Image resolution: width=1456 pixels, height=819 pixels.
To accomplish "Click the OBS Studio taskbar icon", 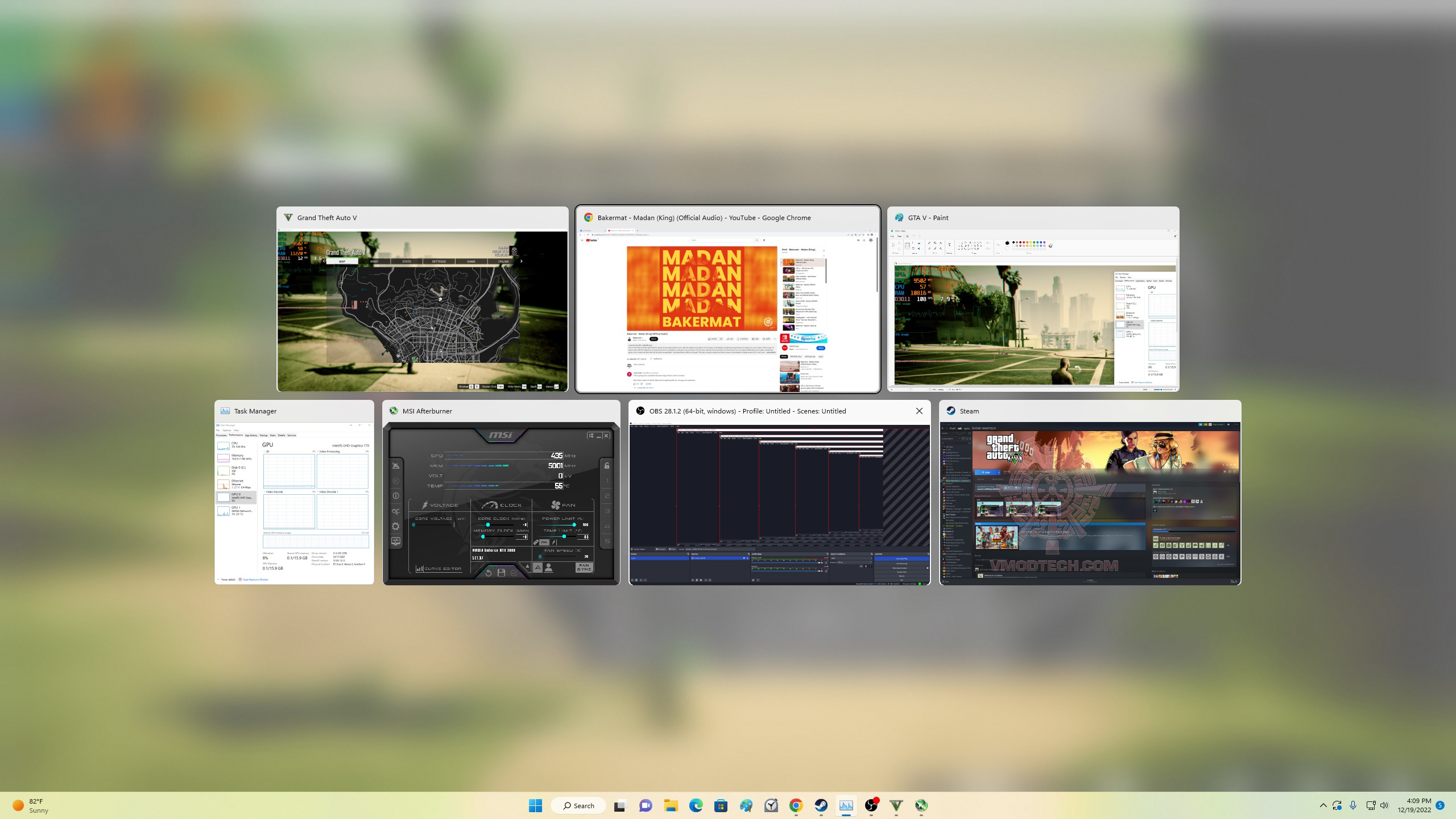I will 871,805.
